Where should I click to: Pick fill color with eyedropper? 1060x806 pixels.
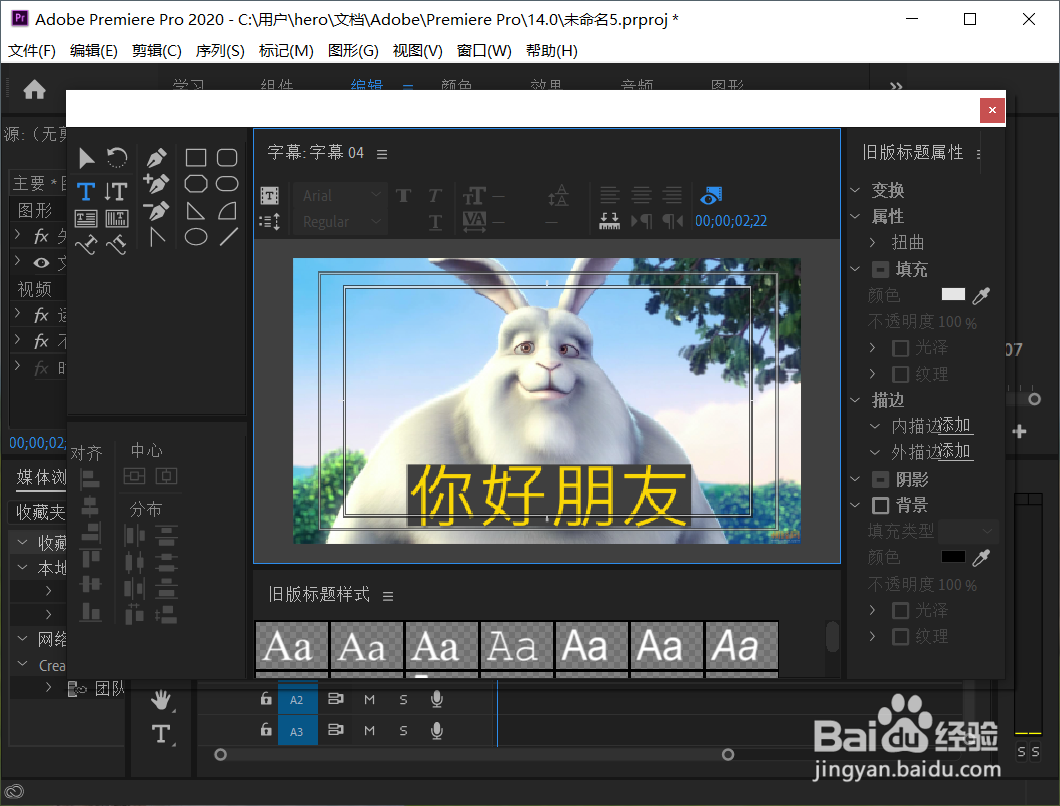pyautogui.click(x=981, y=295)
